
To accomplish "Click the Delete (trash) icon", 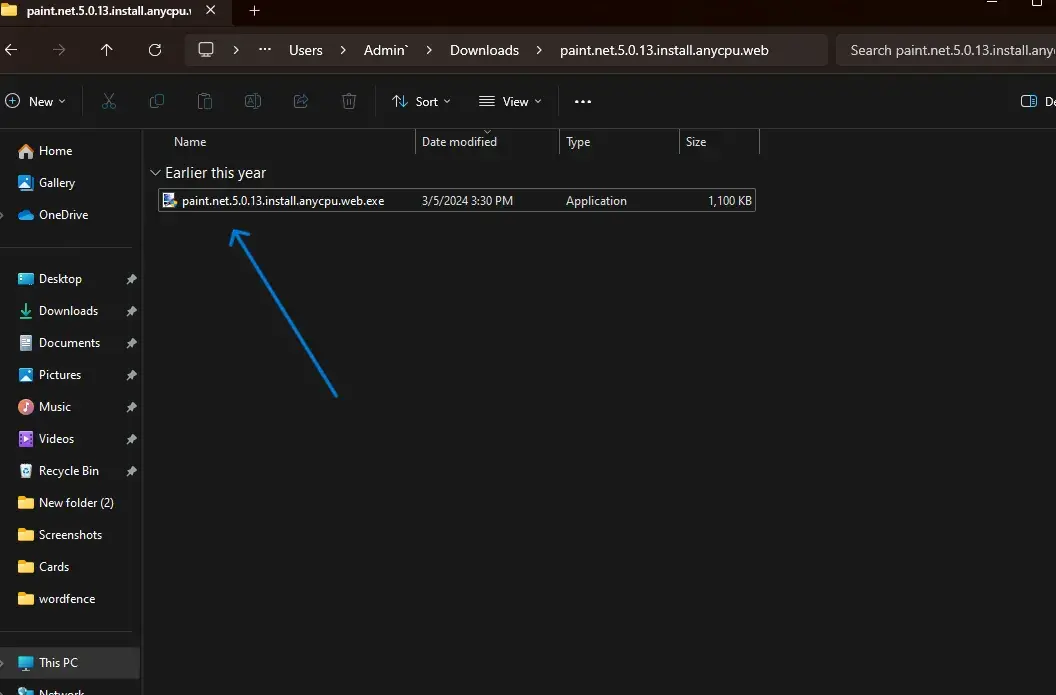I will pyautogui.click(x=348, y=101).
